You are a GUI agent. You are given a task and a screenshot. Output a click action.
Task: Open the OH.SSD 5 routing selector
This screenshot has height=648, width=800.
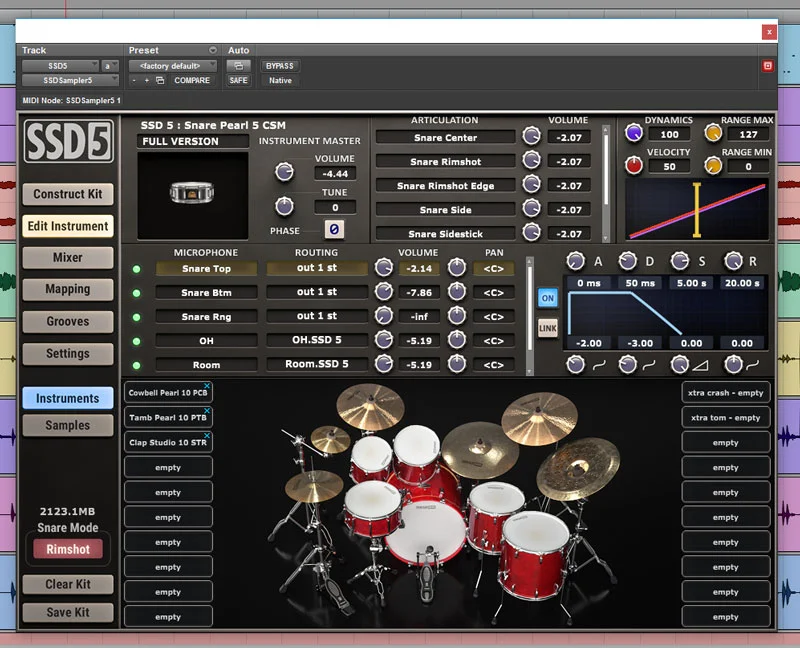pos(317,340)
